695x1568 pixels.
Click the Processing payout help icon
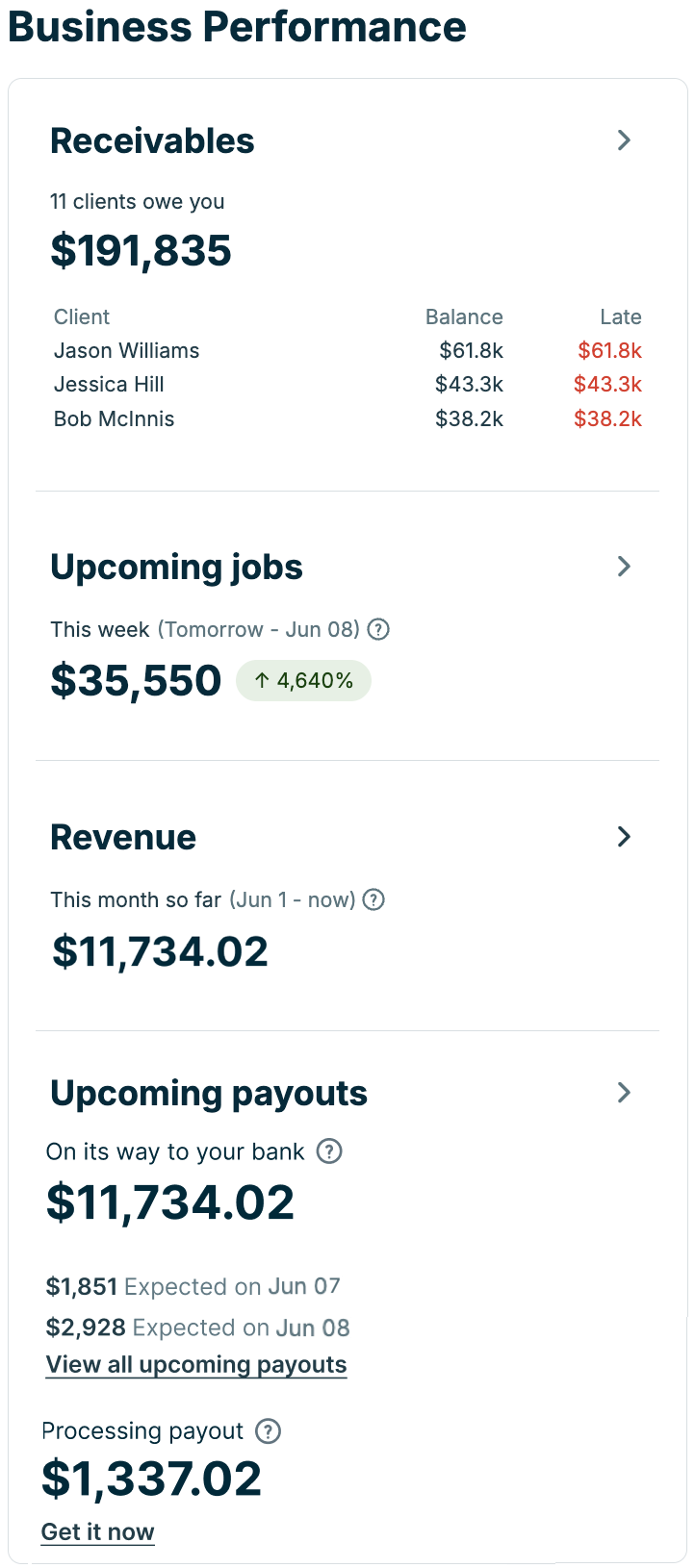(269, 1431)
